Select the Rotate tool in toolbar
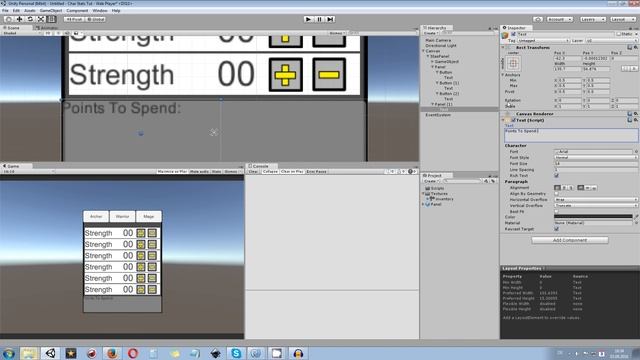640x360 pixels. pyautogui.click(x=30, y=19)
